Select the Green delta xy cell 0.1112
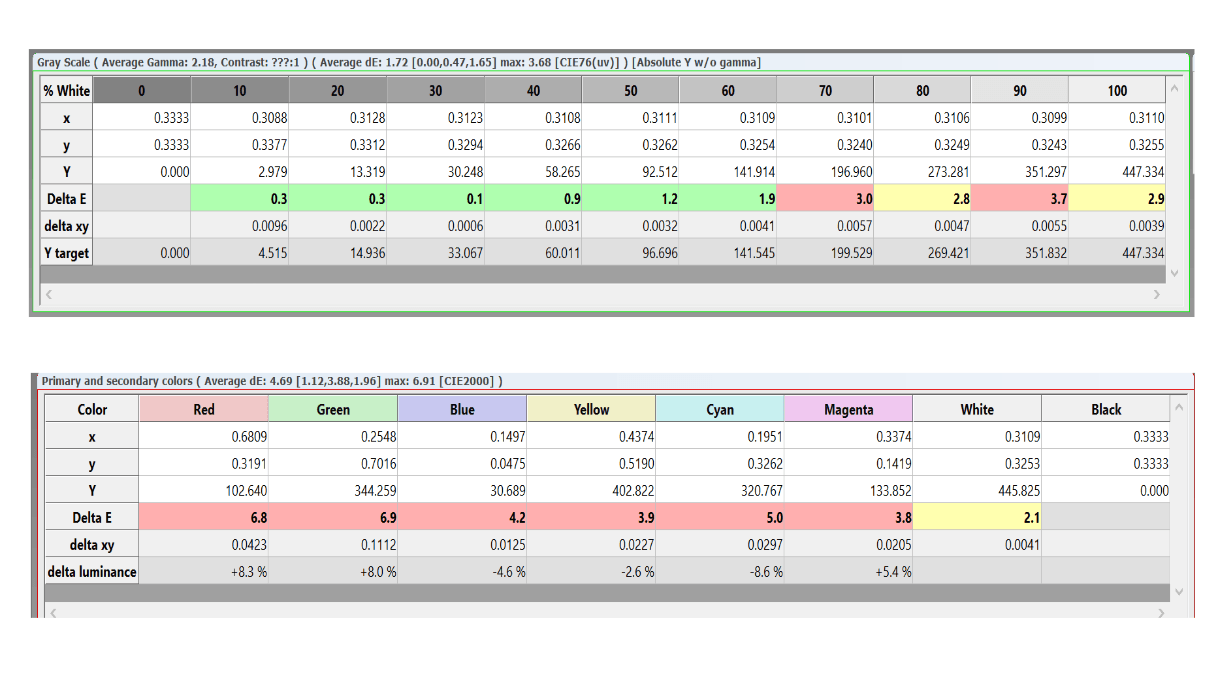The width and height of the screenshot is (1218, 685). click(x=333, y=545)
